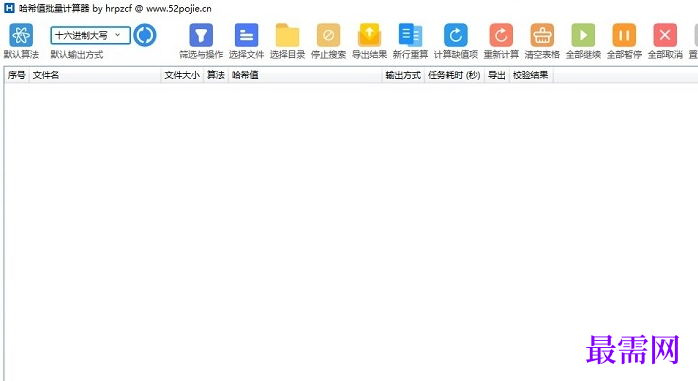This screenshot has width=698, height=381.
Task: Click the 全部继续 resume all icon
Action: pos(583,35)
